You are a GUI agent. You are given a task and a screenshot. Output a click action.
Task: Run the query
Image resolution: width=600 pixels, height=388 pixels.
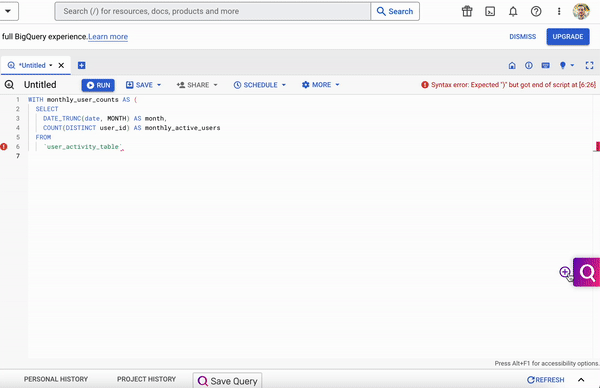pos(98,85)
